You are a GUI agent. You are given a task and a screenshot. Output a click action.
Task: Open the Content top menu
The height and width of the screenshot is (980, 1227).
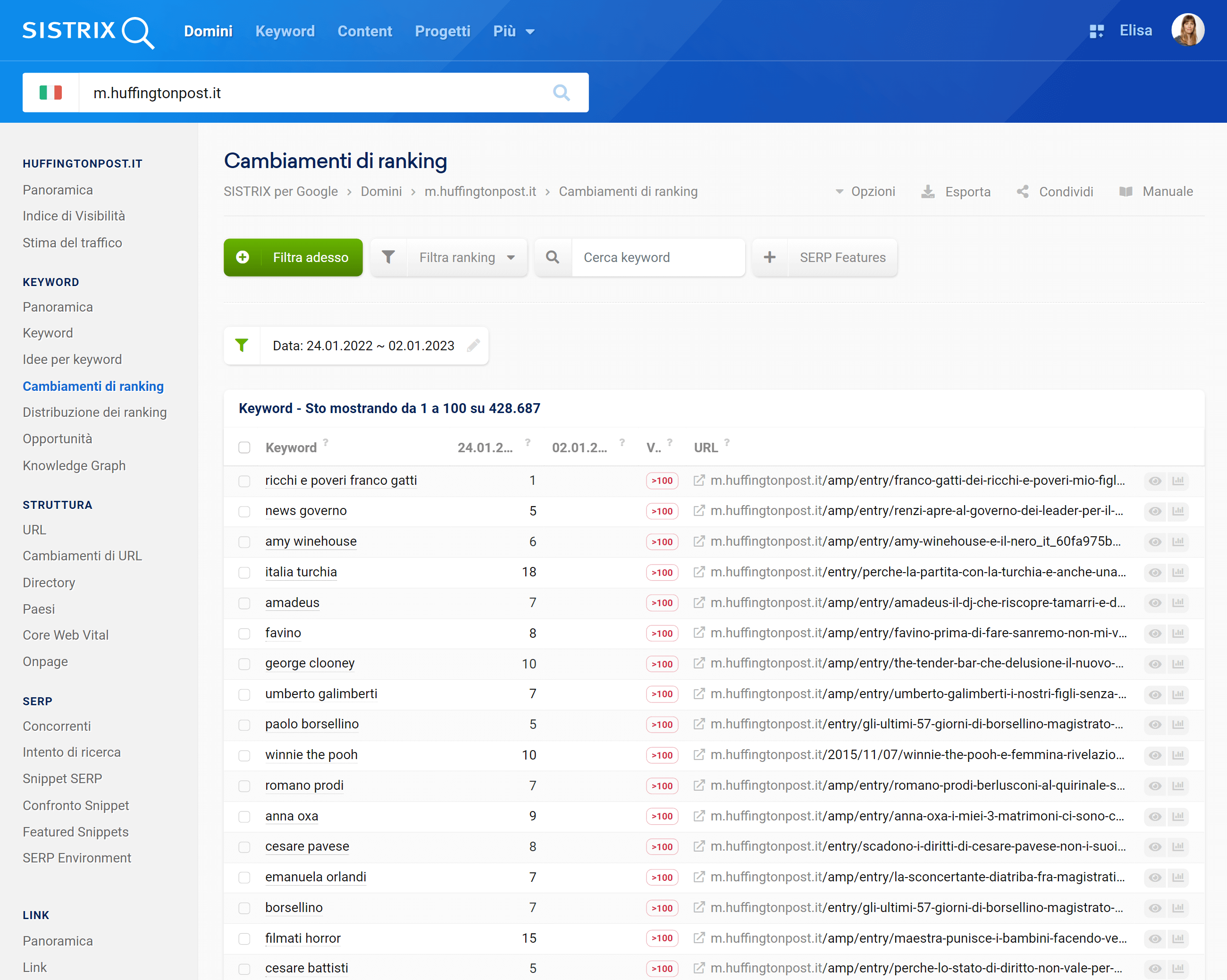coord(365,31)
